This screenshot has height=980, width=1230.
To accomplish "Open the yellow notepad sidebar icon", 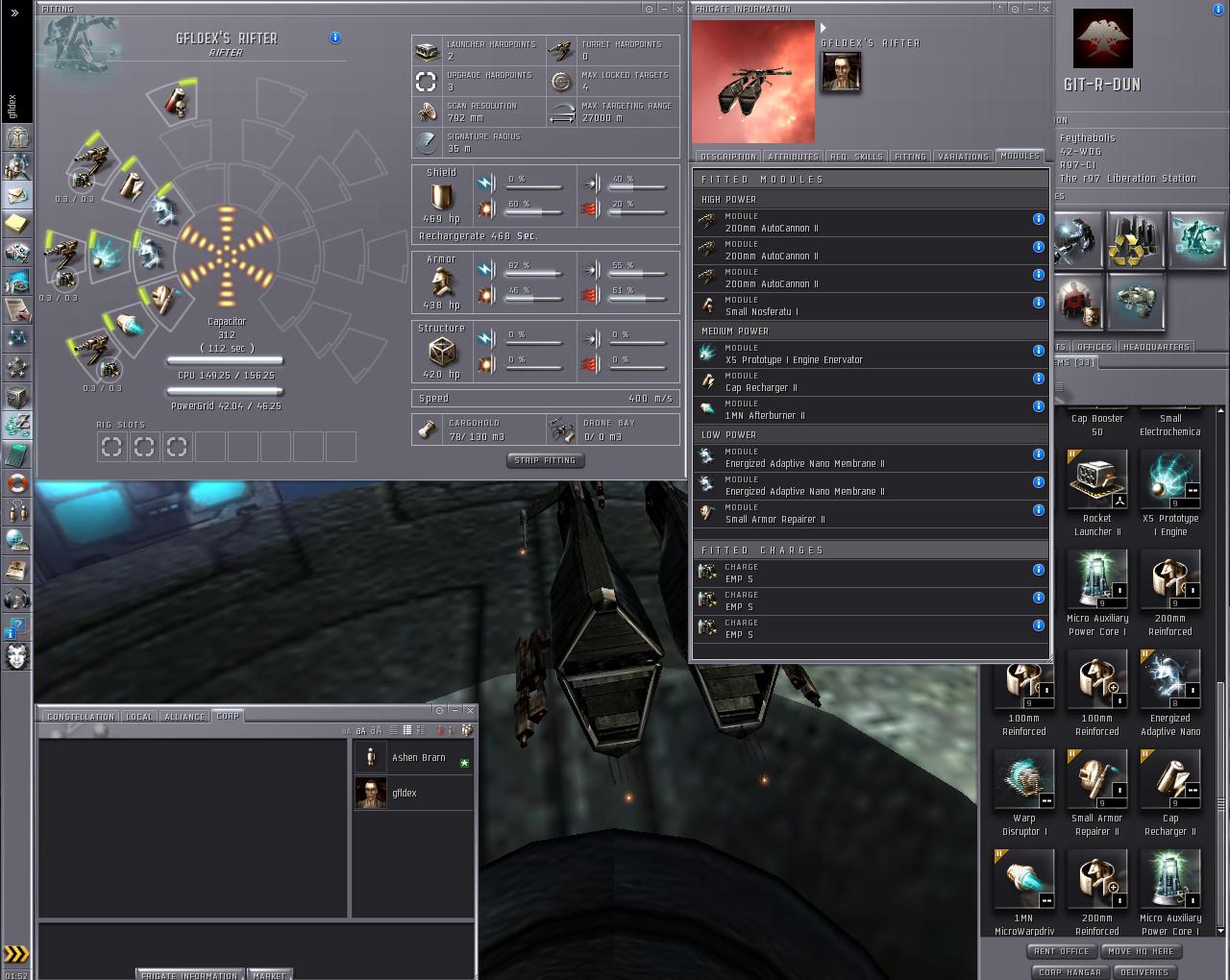I will click(x=16, y=223).
